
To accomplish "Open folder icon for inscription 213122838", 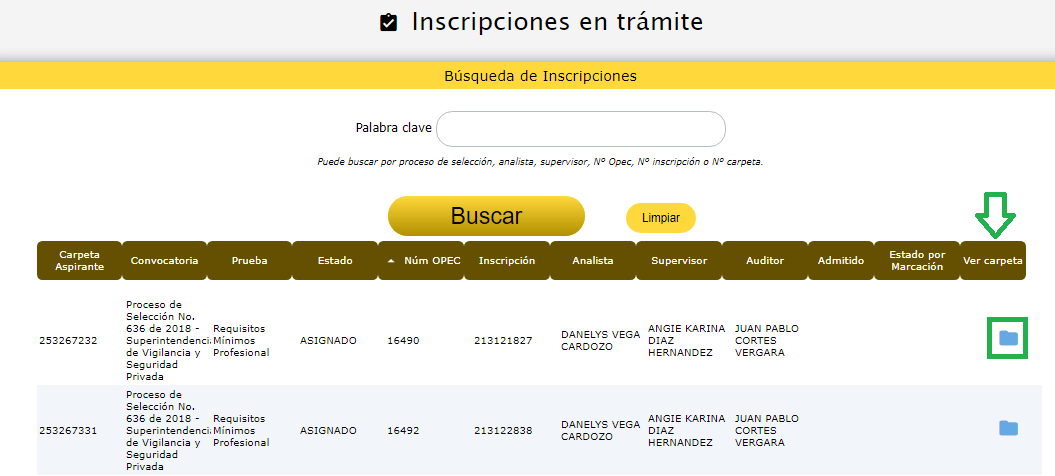I will (1008, 429).
